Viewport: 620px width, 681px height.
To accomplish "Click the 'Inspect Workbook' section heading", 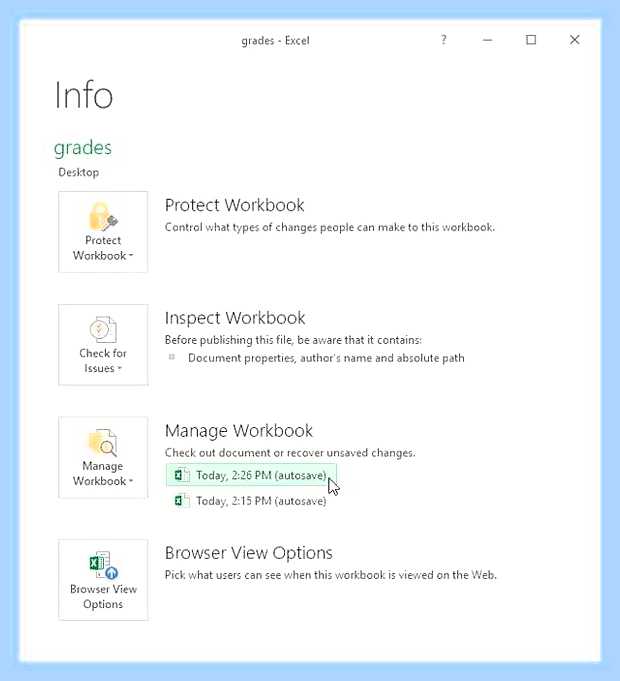I will pyautogui.click(x=235, y=318).
